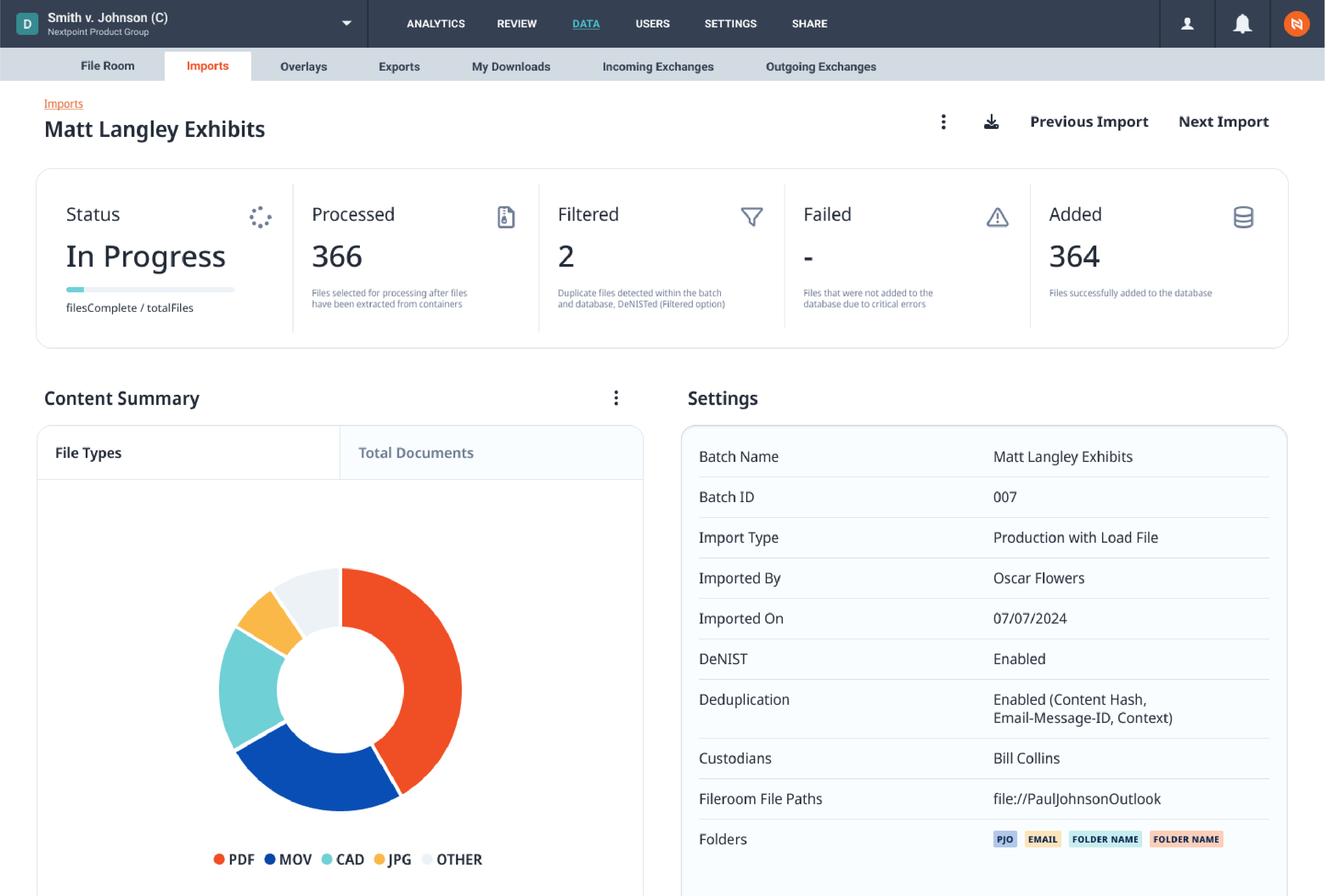Click the import progress bar
The width and height of the screenshot is (1325, 896).
coord(150,290)
